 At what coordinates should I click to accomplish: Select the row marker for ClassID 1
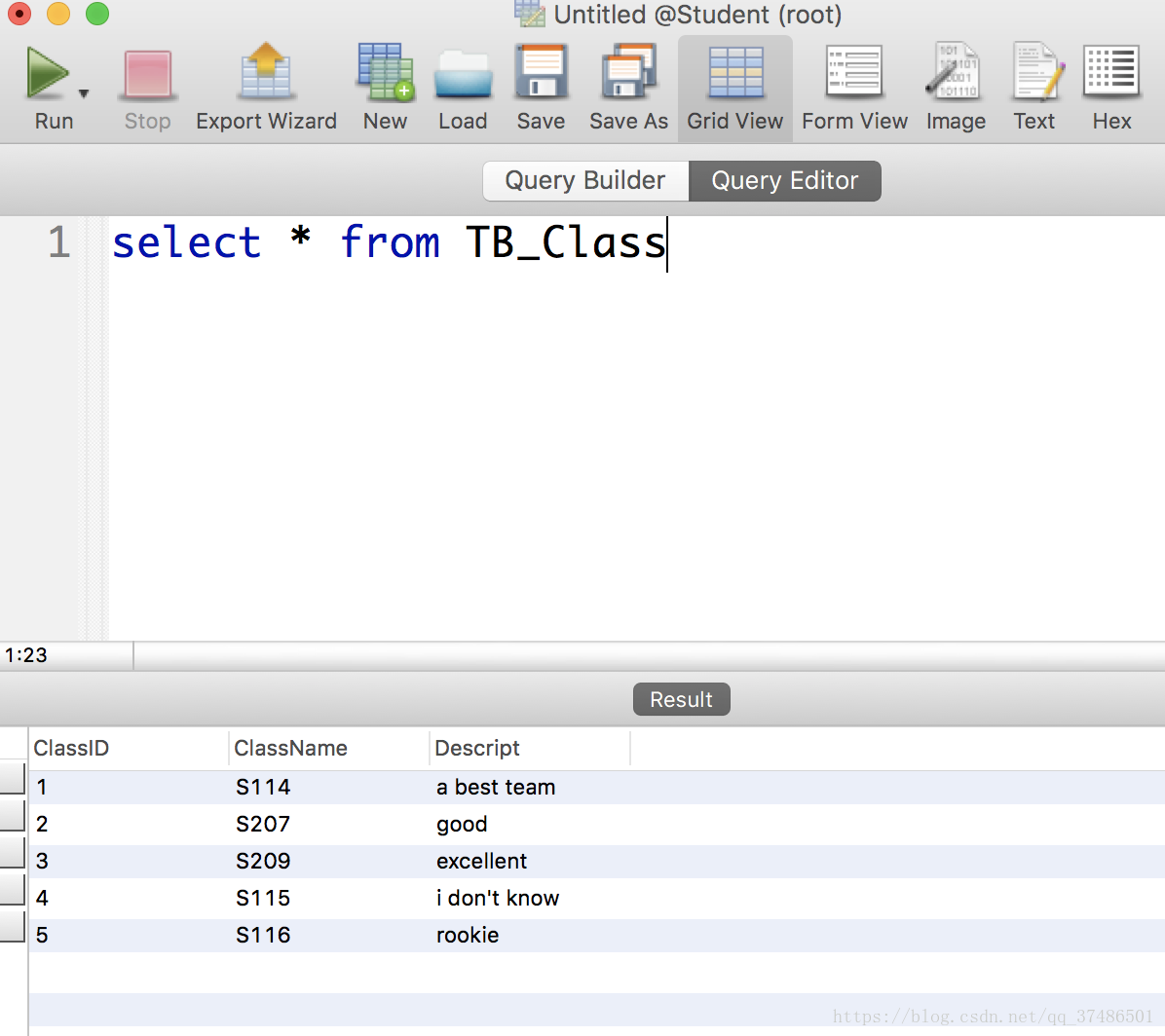(x=13, y=780)
